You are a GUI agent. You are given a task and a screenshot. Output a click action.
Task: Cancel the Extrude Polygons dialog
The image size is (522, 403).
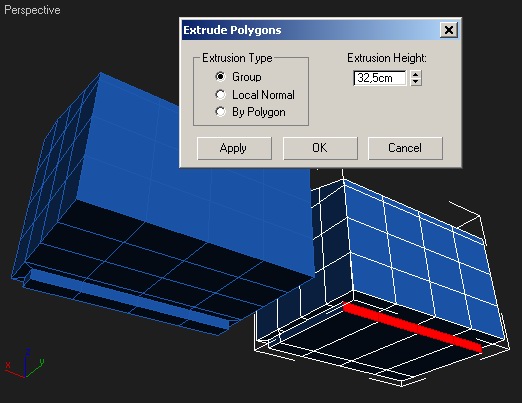(x=405, y=148)
